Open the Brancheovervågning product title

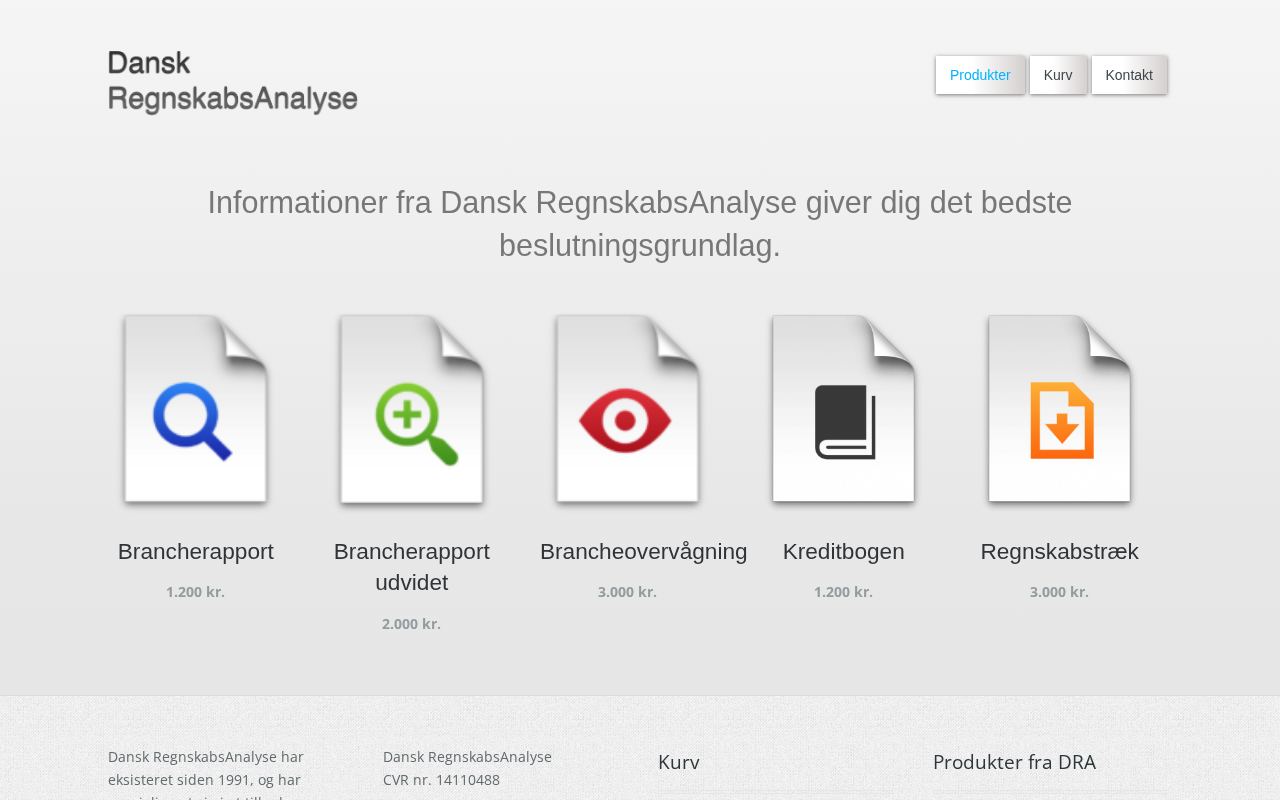point(644,552)
